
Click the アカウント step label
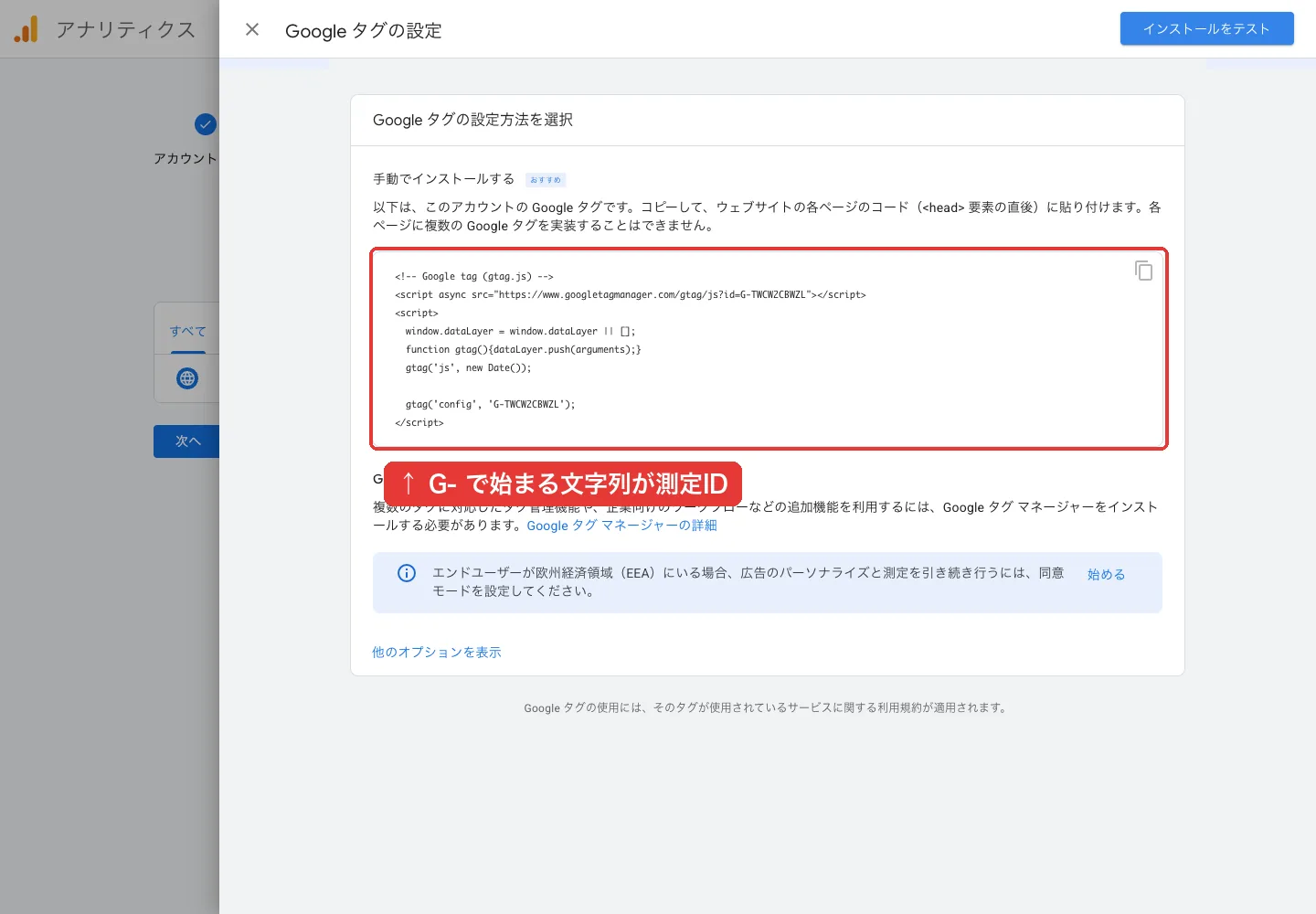tap(186, 158)
